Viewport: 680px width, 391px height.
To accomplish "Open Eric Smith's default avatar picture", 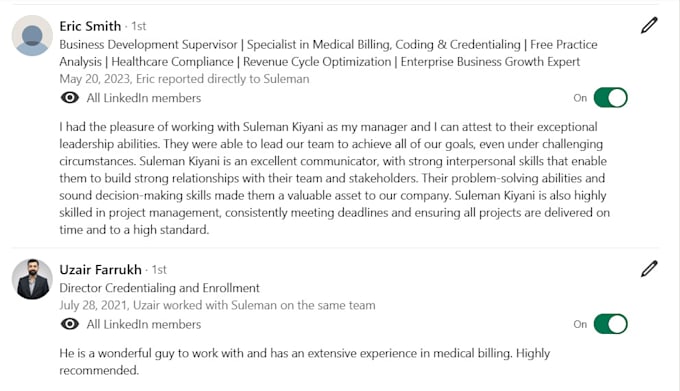I will click(x=32, y=36).
